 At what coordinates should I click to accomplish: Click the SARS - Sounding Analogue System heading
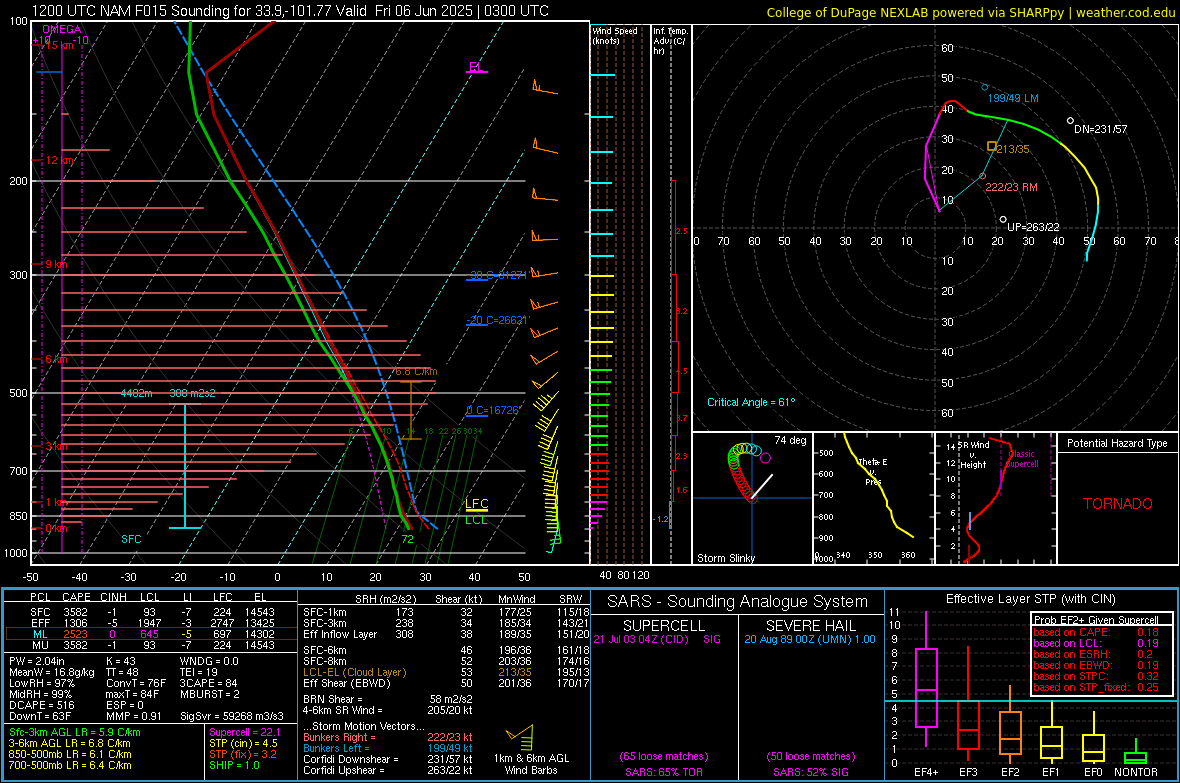pyautogui.click(x=738, y=602)
